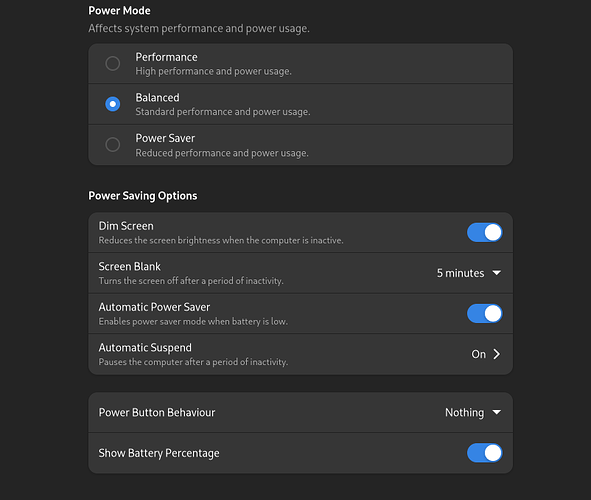This screenshot has height=500, width=591.
Task: Open the Automatic Suspend settings row
Action: pos(300,354)
